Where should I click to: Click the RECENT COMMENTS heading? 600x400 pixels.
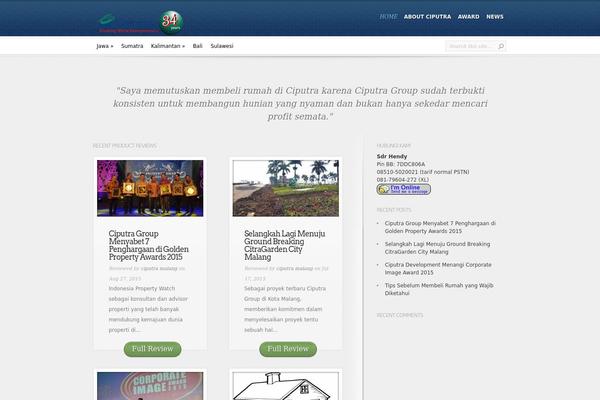tap(400, 315)
